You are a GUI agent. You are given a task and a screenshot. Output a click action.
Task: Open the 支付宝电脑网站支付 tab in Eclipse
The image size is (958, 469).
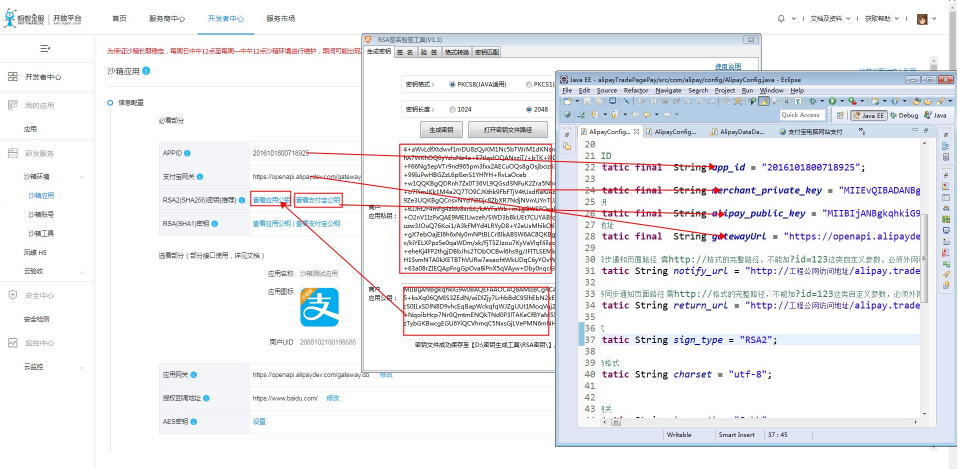point(811,131)
